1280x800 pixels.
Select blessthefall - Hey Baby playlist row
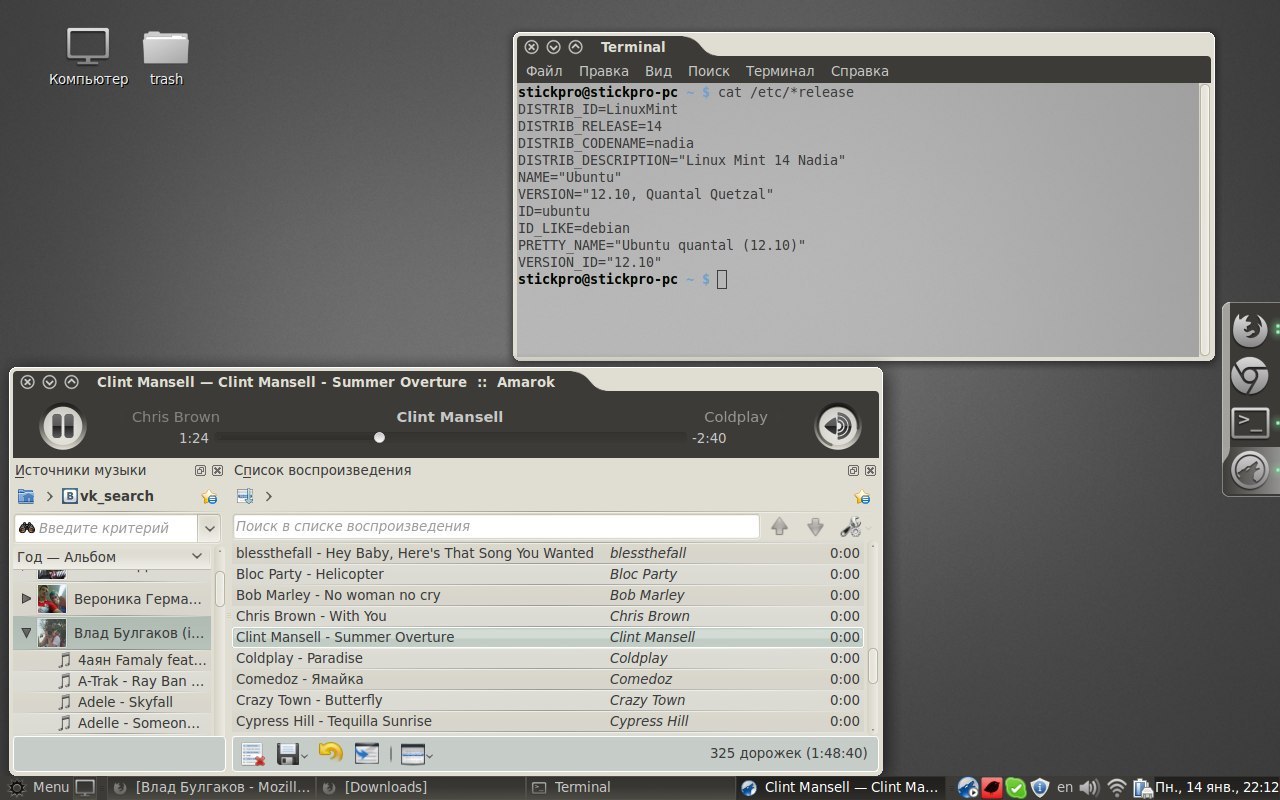(x=548, y=553)
